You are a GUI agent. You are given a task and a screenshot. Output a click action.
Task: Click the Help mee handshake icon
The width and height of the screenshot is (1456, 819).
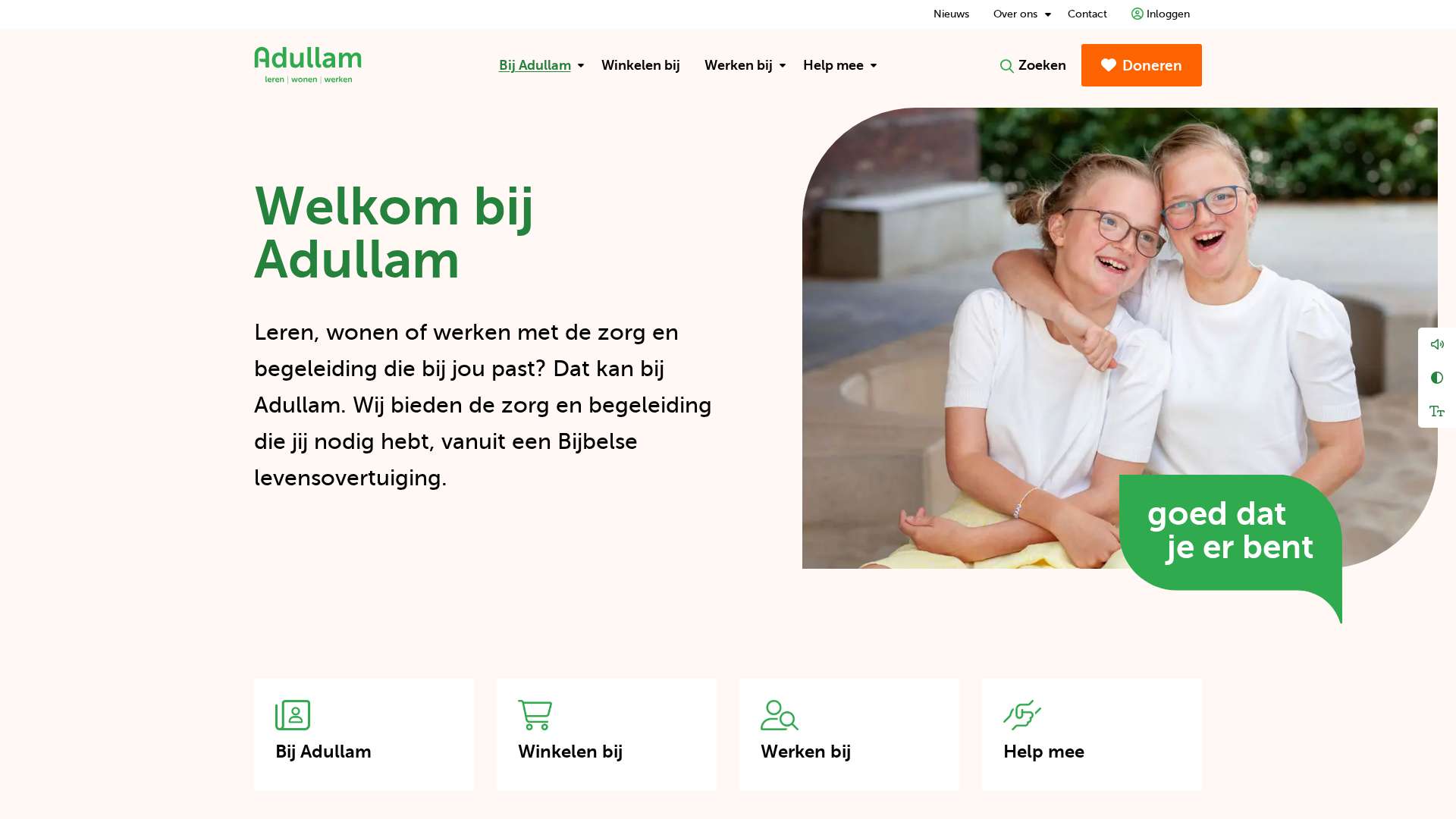[1022, 715]
